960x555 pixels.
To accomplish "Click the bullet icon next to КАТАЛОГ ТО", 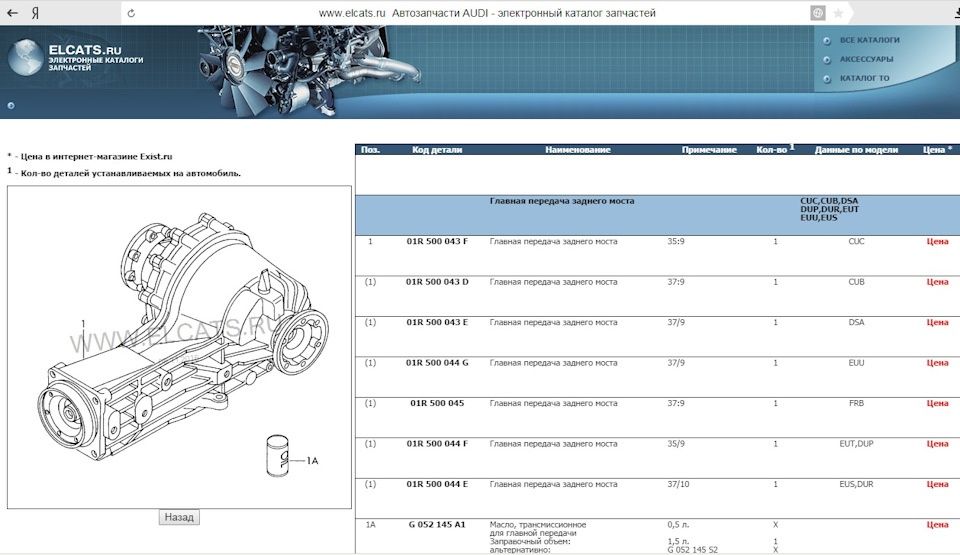I will tap(827, 78).
